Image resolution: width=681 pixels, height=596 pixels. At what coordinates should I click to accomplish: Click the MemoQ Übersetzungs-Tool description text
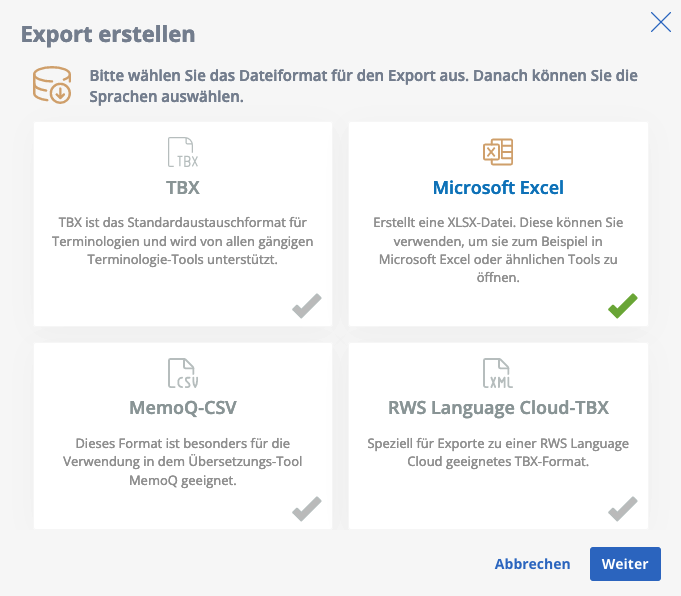(x=183, y=462)
